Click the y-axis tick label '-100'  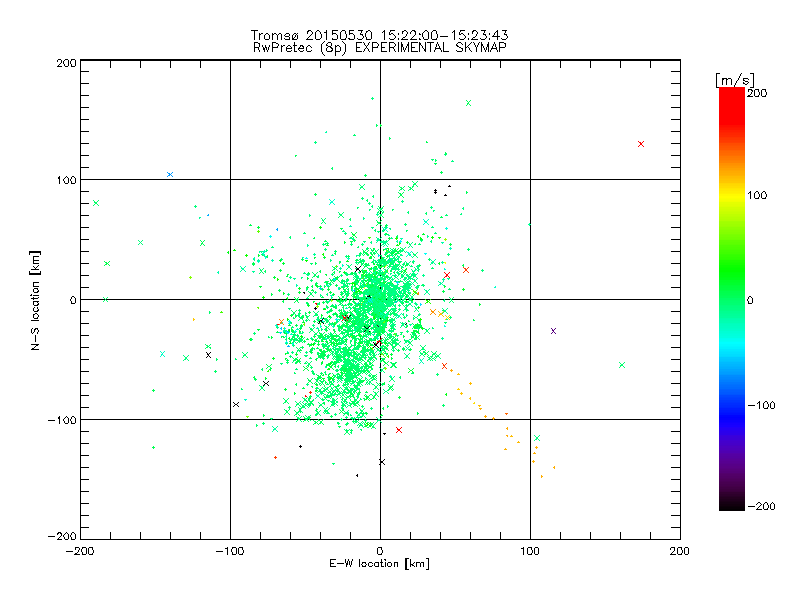(x=62, y=420)
